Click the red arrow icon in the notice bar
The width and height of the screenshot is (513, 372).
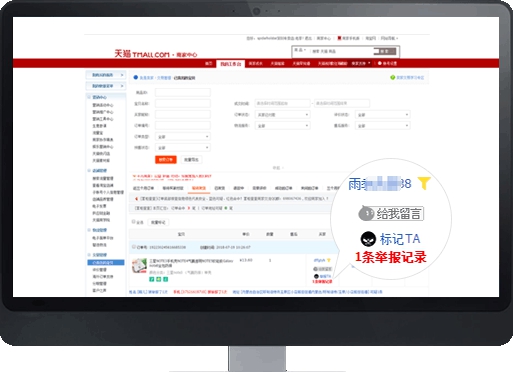click(136, 199)
